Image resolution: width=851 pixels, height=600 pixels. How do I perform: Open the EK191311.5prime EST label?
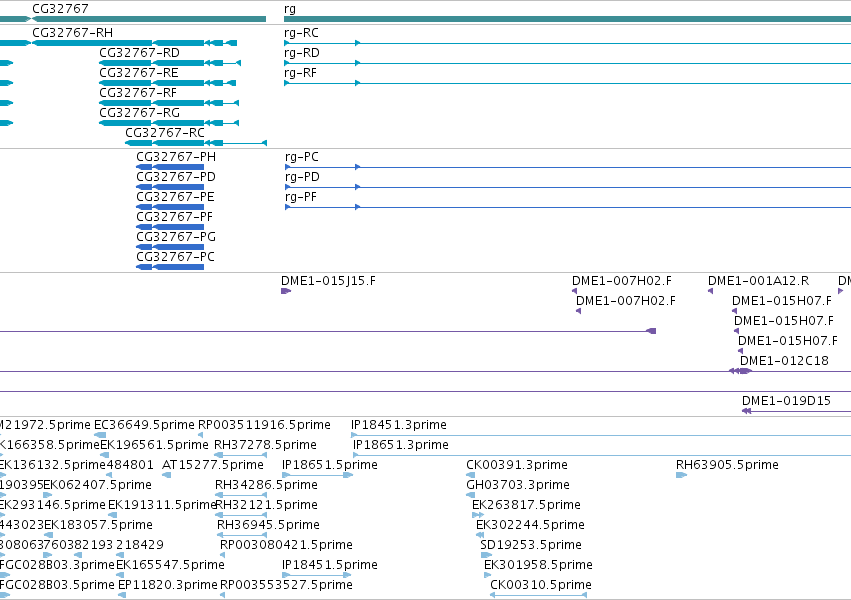(x=162, y=505)
